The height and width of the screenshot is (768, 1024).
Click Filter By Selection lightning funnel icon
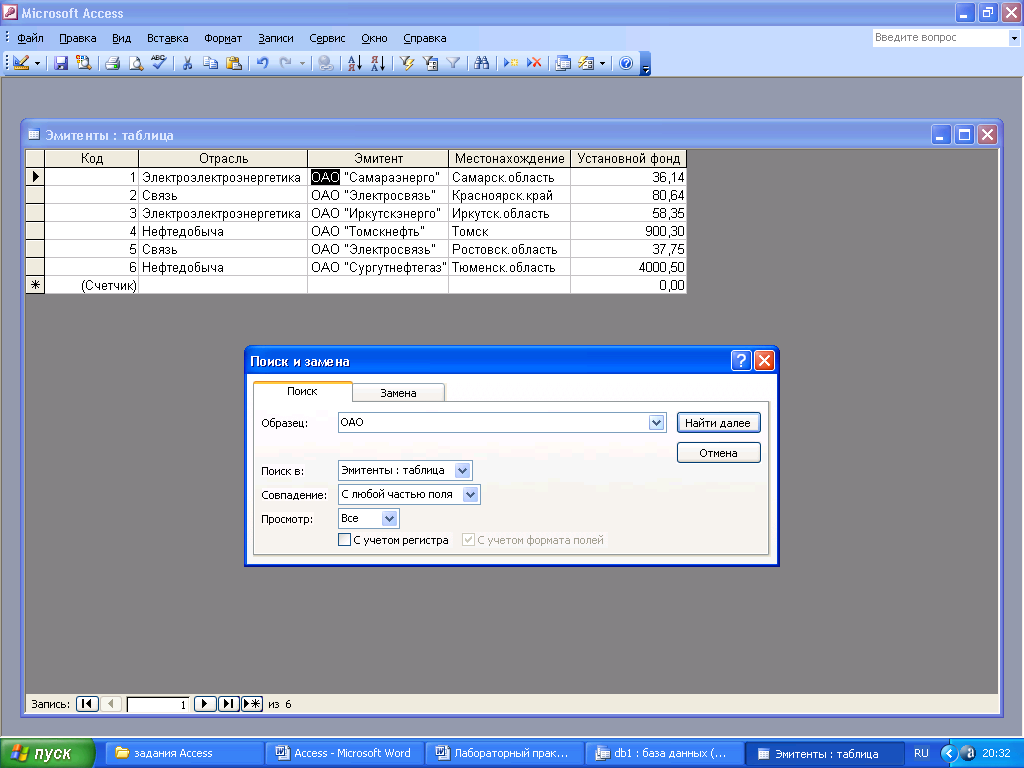tap(407, 63)
